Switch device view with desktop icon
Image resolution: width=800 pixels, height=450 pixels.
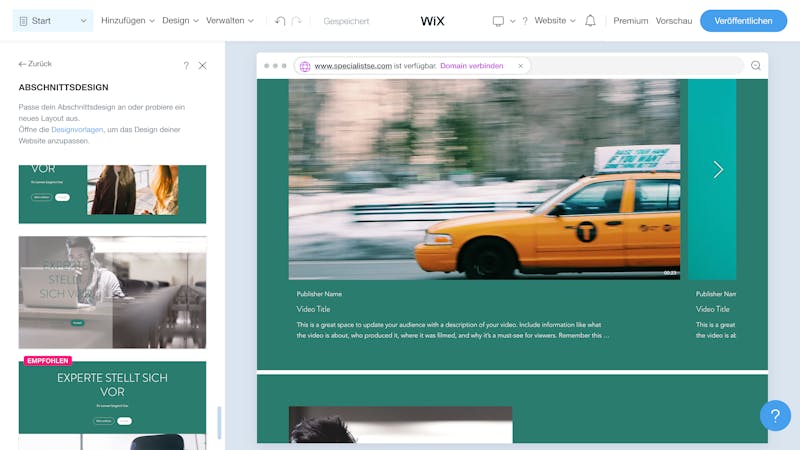[x=498, y=21]
